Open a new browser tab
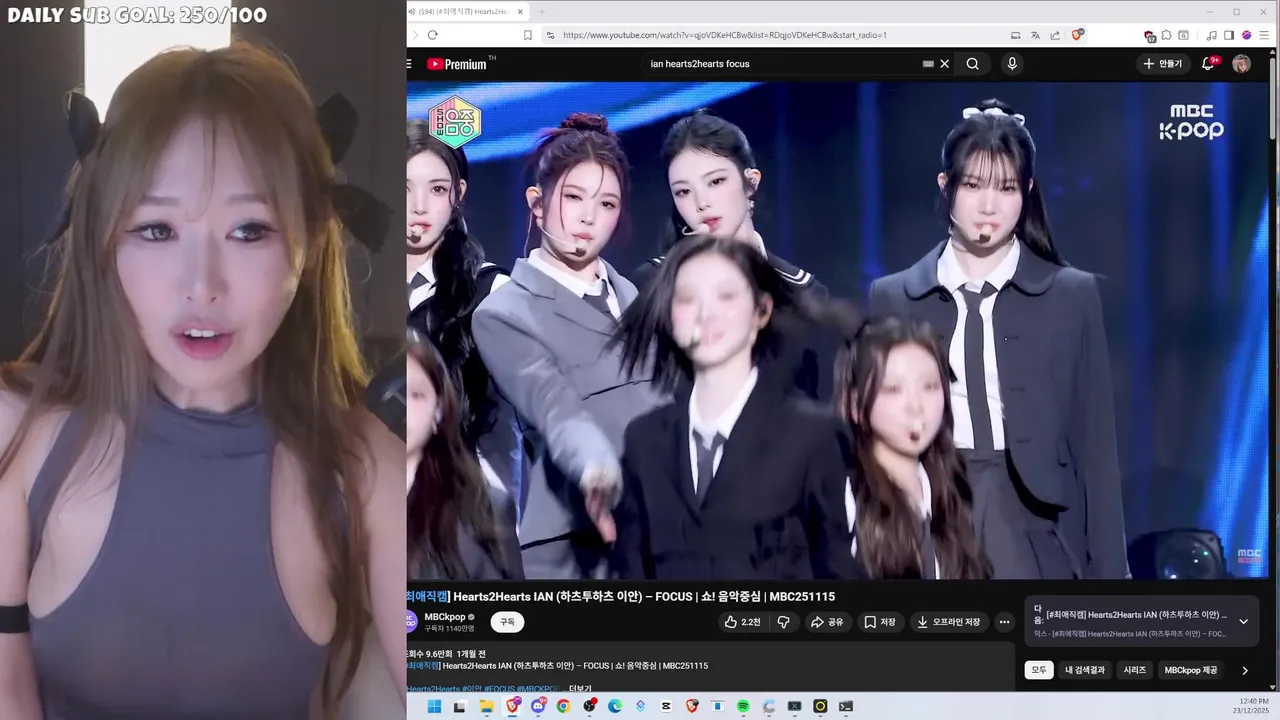This screenshot has height=720, width=1280. pyautogui.click(x=542, y=12)
